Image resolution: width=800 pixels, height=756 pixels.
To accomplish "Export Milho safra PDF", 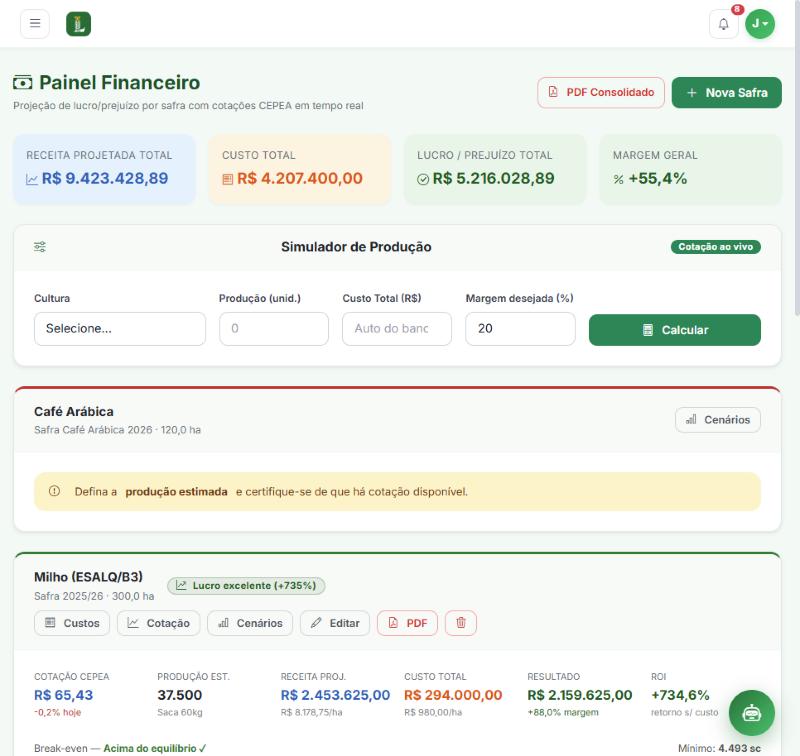I will click(x=407, y=623).
